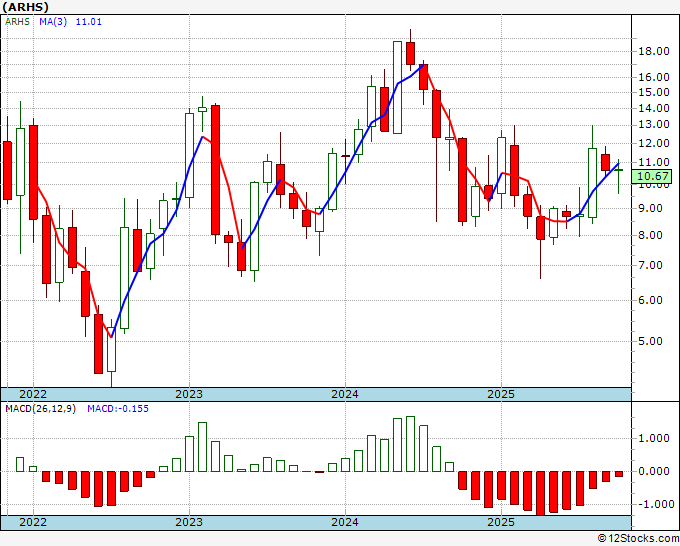The width and height of the screenshot is (680, 546).
Task: Click the 2024 label on price chart axis
Action: 345,394
